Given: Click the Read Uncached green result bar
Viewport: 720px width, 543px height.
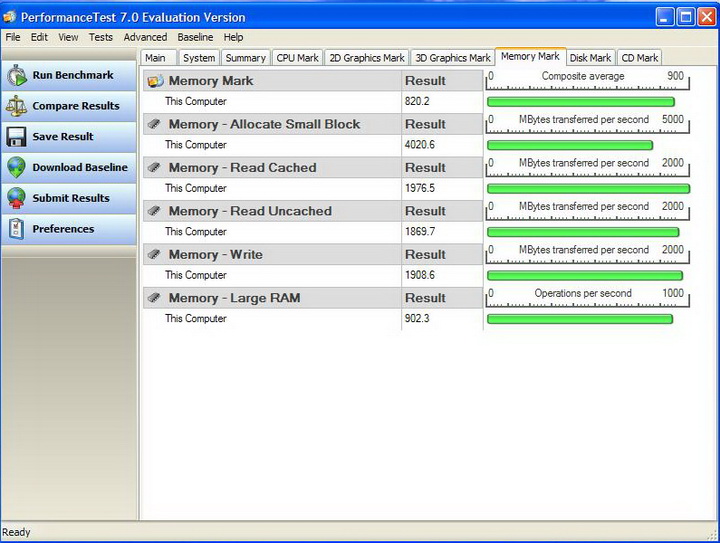Looking at the screenshot, I should click(x=583, y=232).
